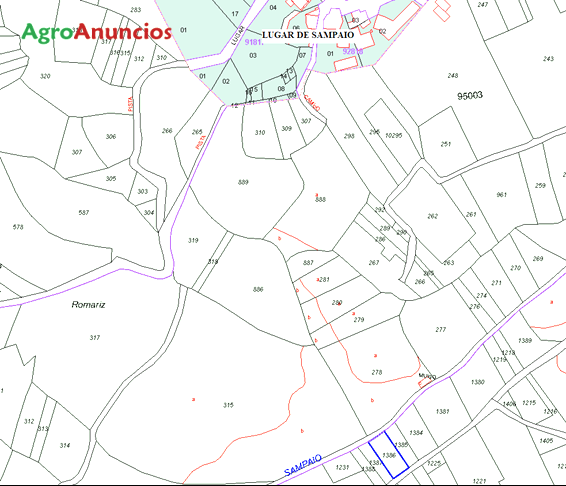Select parcel 889 in the center
Image resolution: width=566 pixels, height=486 pixels.
(243, 182)
